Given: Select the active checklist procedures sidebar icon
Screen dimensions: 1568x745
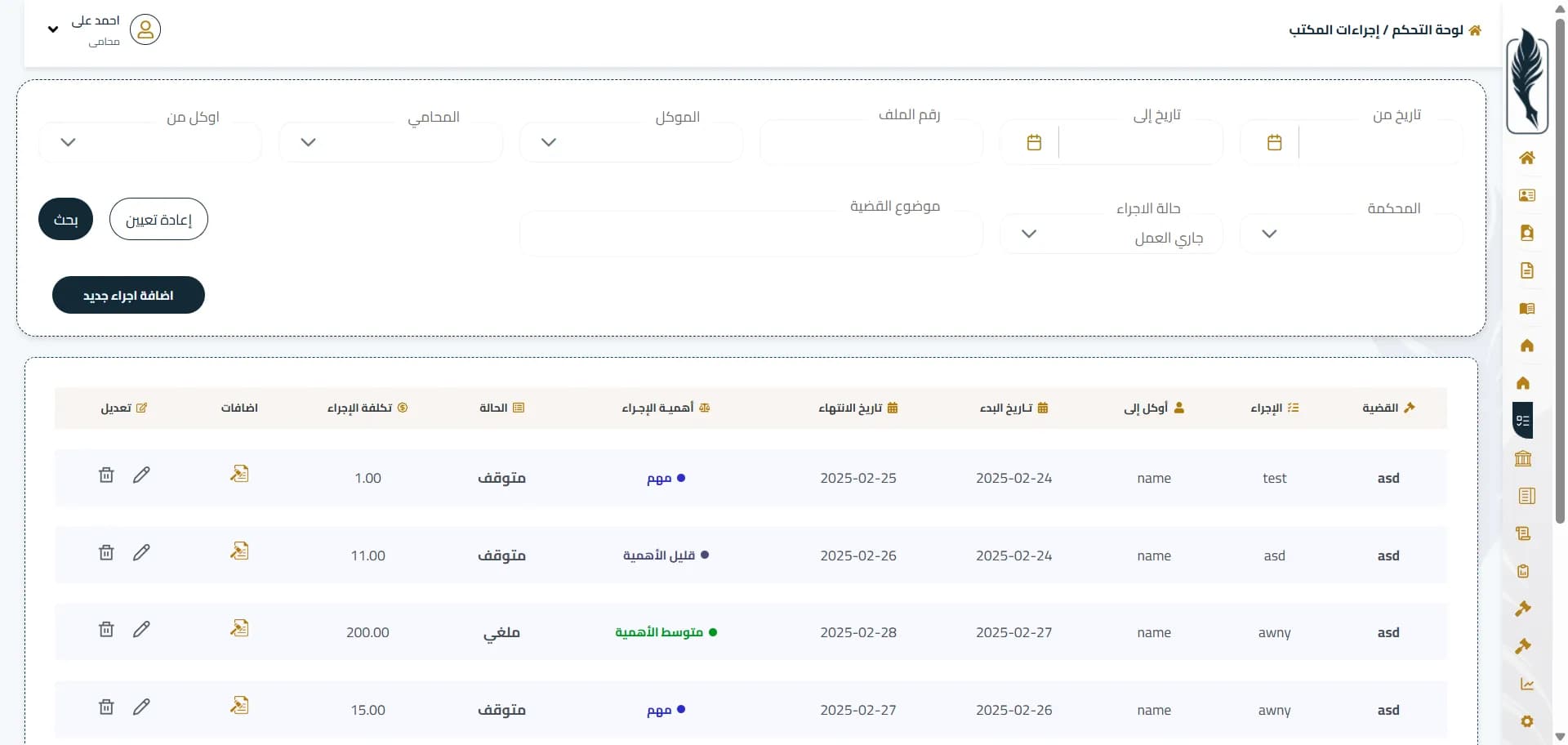Looking at the screenshot, I should 1523,421.
